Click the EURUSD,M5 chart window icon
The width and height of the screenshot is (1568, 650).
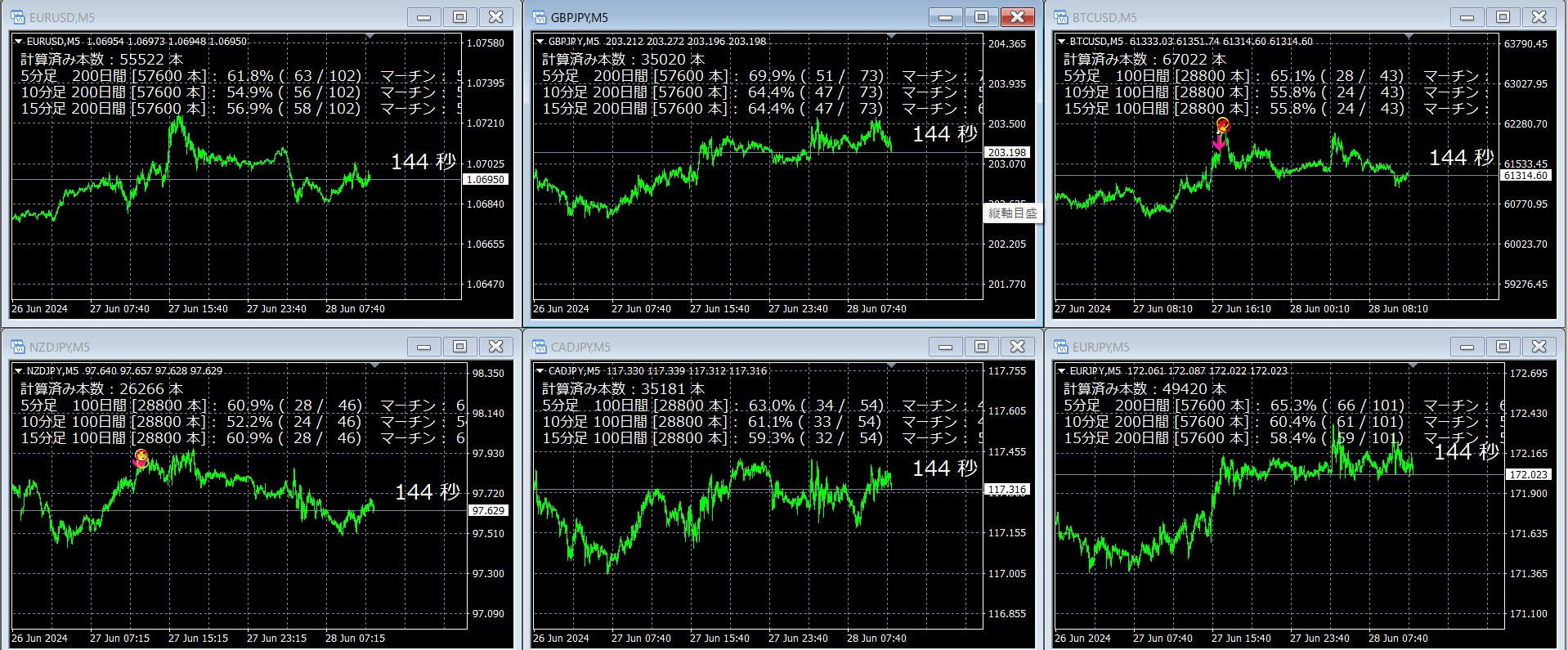point(17,17)
